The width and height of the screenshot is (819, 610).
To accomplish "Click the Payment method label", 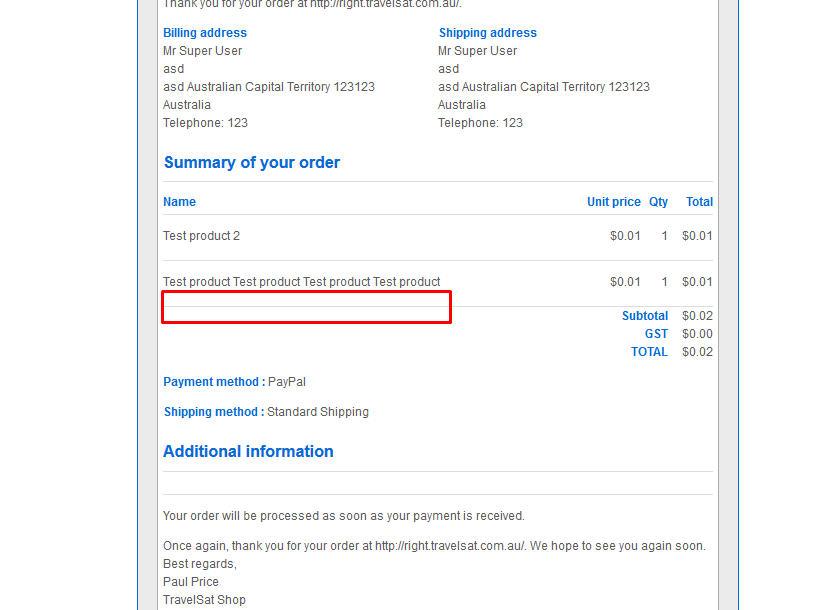I will point(213,382).
